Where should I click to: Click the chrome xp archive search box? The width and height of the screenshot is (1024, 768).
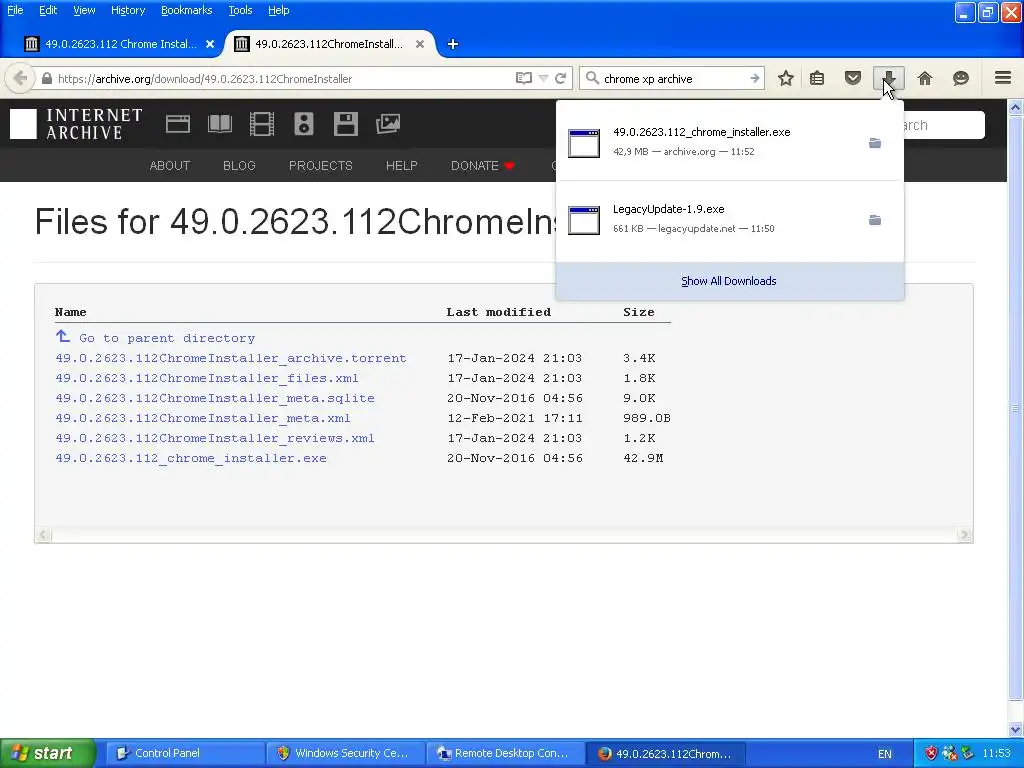click(x=673, y=78)
